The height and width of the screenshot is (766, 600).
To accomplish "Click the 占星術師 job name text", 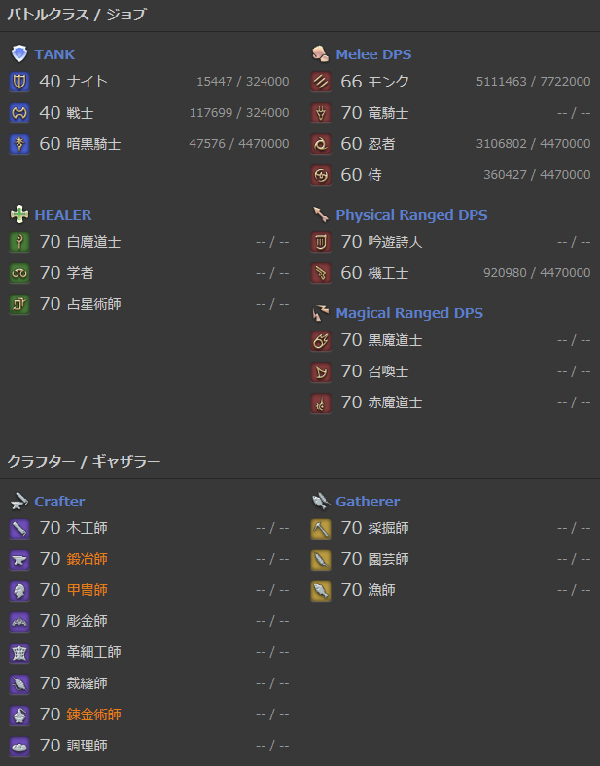I will [x=94, y=304].
